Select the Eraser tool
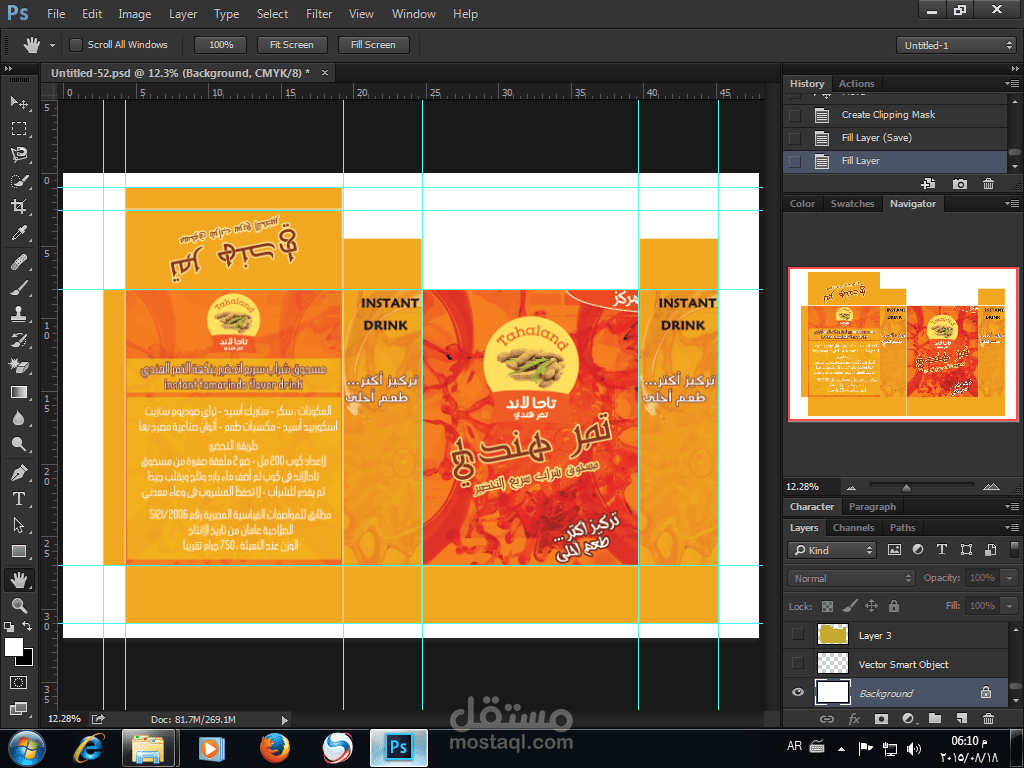The width and height of the screenshot is (1024, 768). (x=19, y=366)
